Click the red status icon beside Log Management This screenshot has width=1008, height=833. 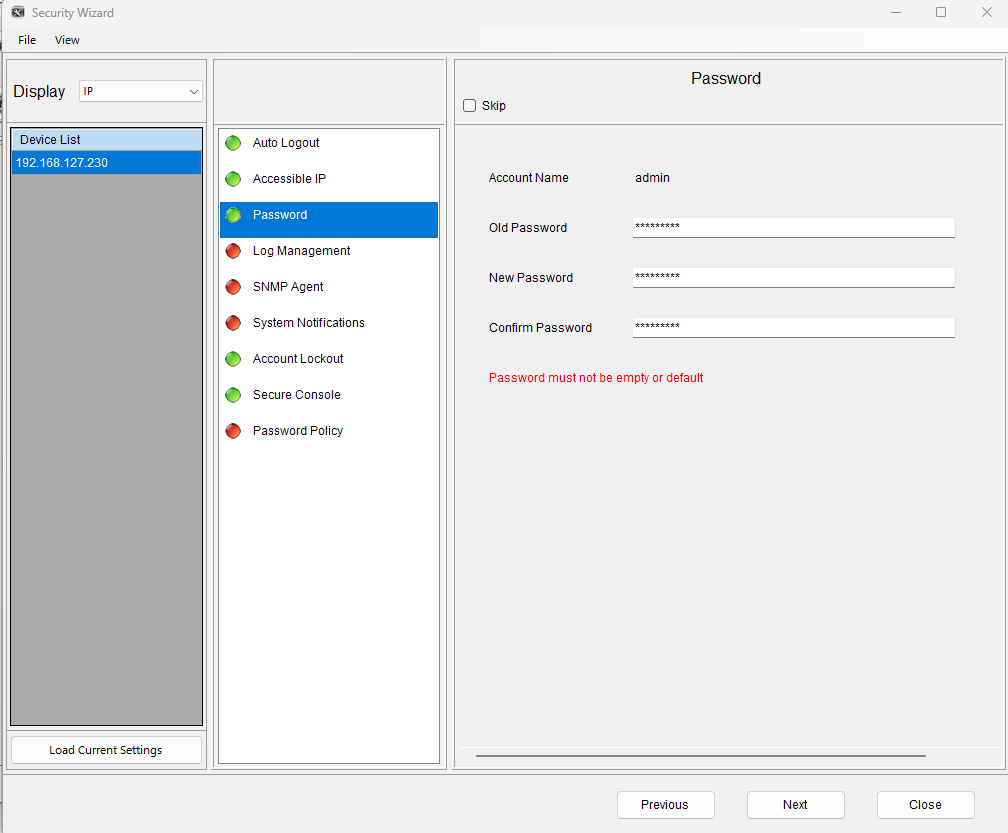tap(233, 251)
